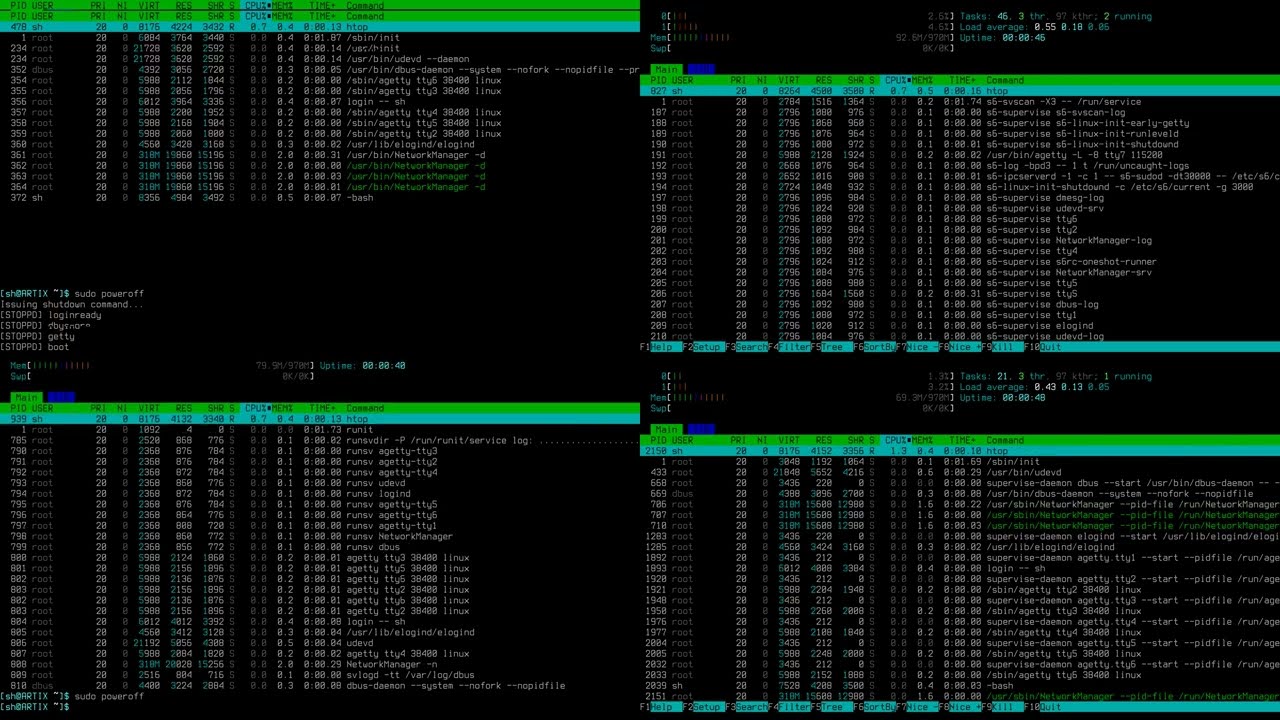Select the blue tab beside Main in the supervise-daemon pane
The image size is (1280, 720).
(x=701, y=430)
